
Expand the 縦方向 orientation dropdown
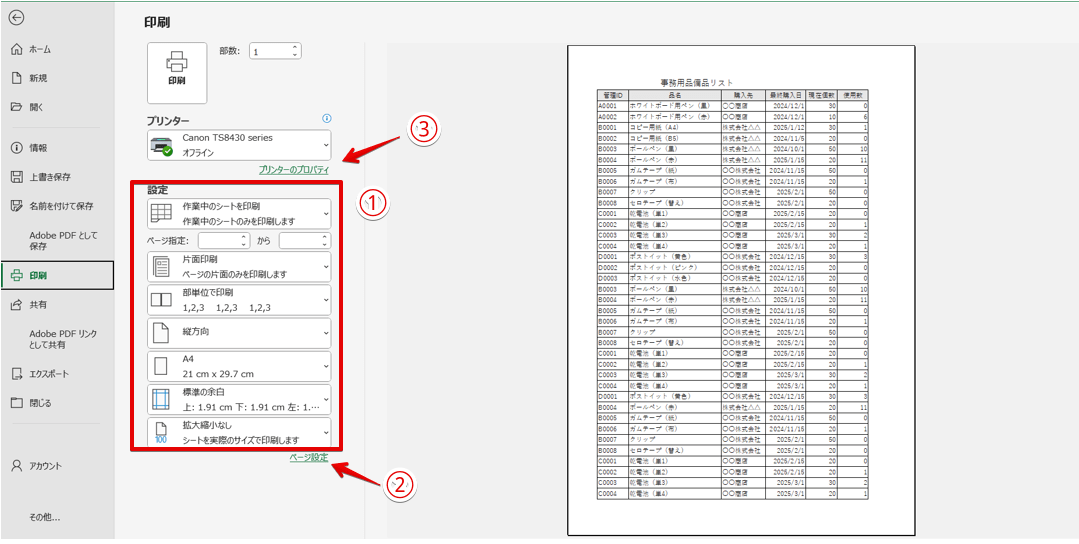(239, 332)
